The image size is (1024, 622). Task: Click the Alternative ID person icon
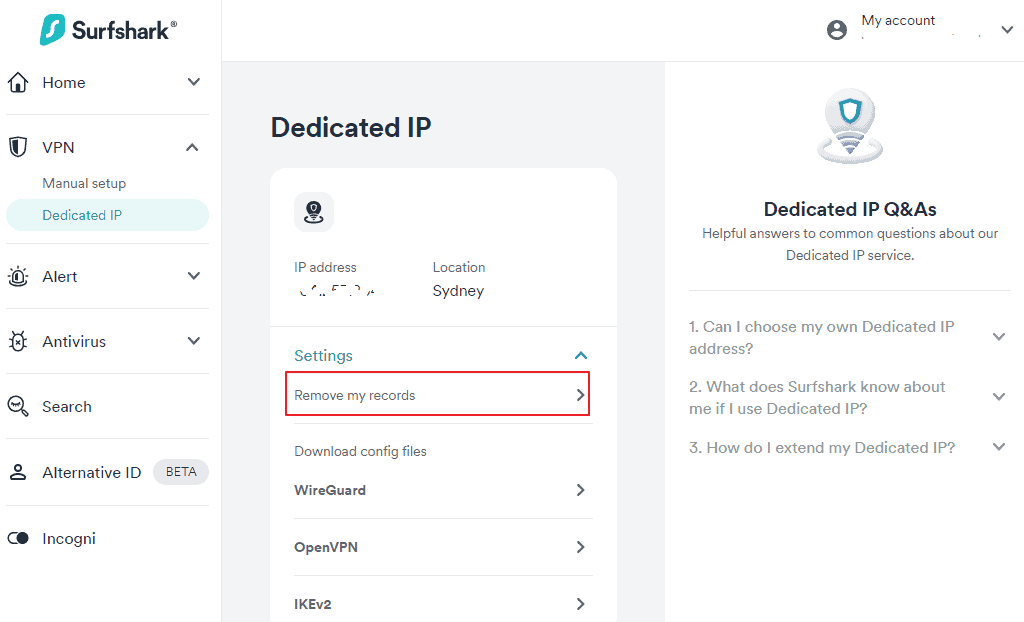click(x=18, y=472)
